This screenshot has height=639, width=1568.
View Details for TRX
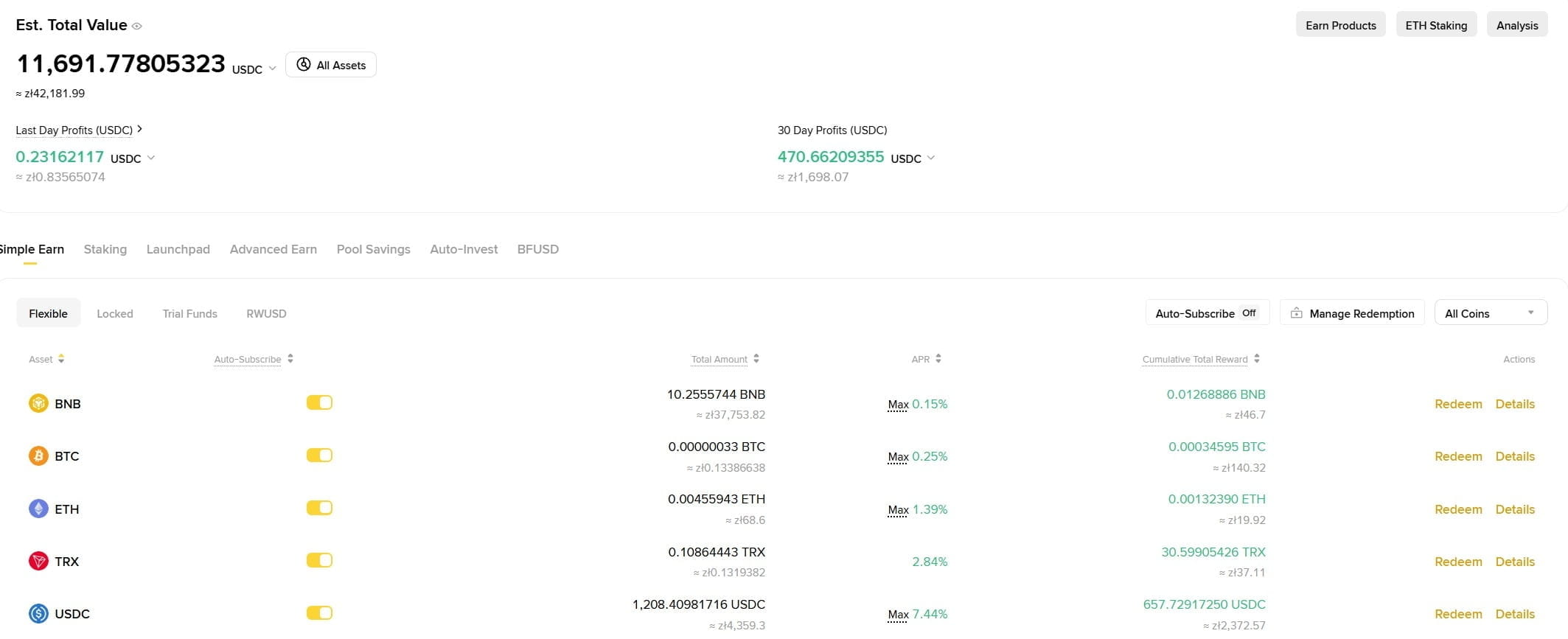(1515, 562)
